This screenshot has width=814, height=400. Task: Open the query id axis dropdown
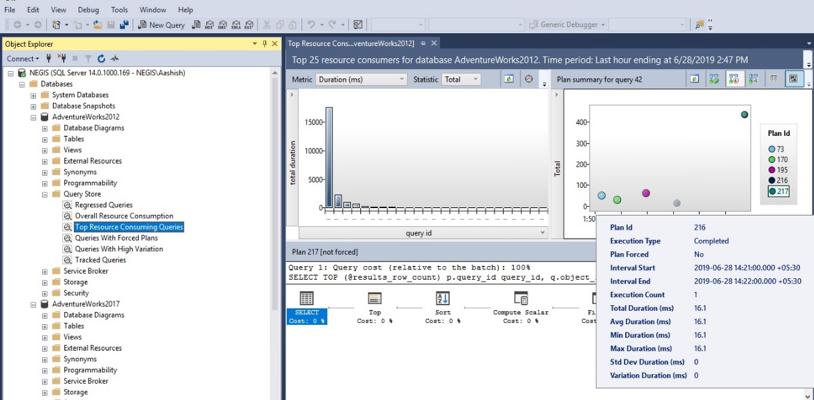423,233
